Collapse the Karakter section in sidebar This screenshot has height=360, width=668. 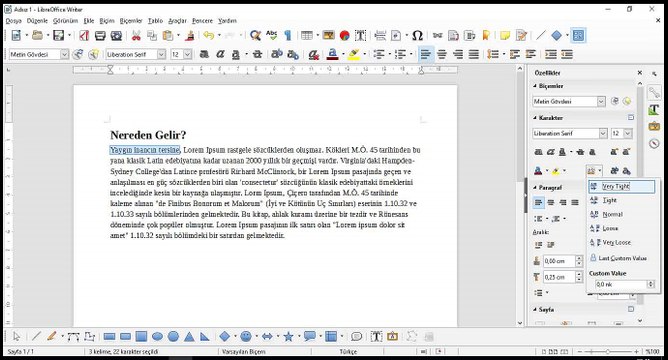click(535, 118)
